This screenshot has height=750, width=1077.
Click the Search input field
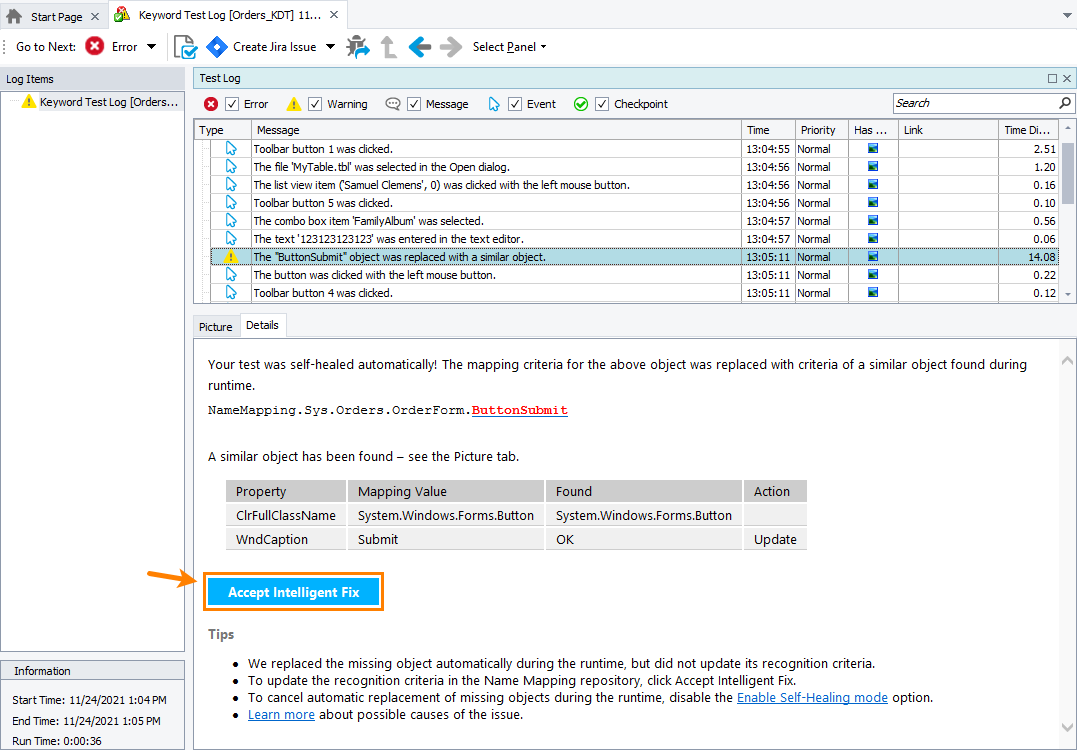[974, 103]
